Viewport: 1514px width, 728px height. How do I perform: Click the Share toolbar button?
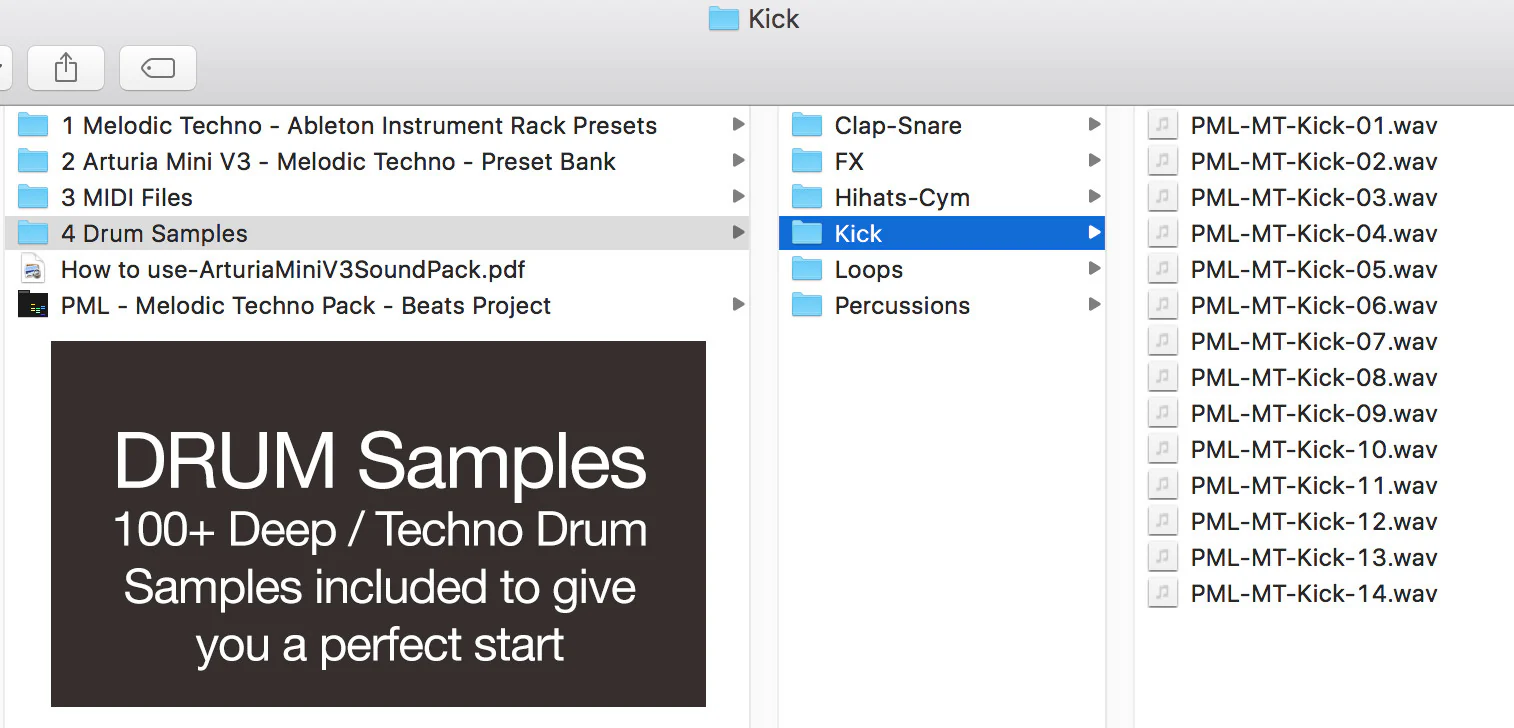click(65, 68)
